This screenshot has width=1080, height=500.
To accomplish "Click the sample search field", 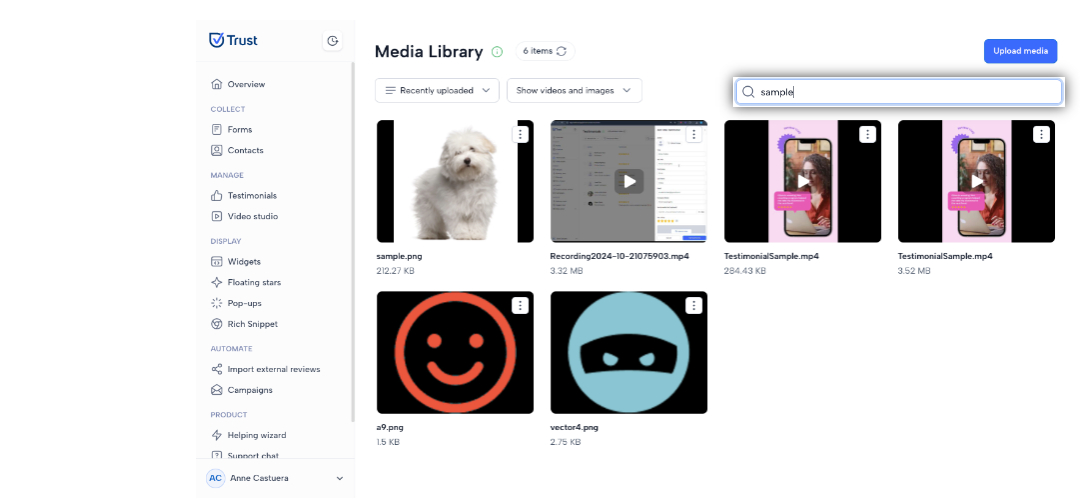I will tap(899, 92).
